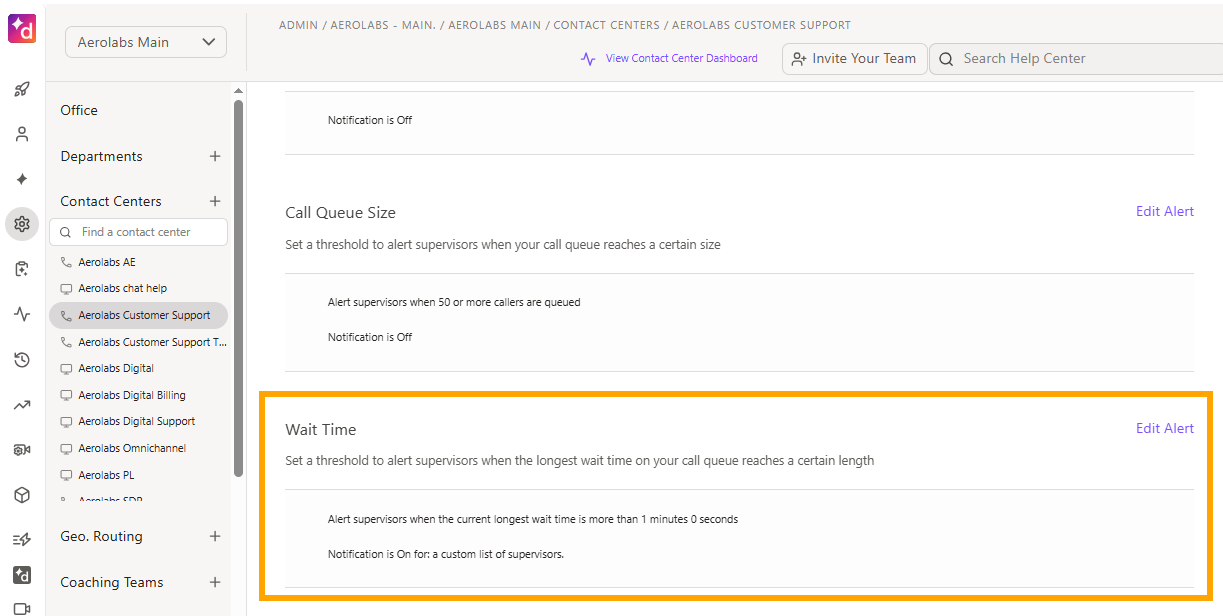This screenshot has width=1223, height=616.
Task: Click the Dialpad logo icon
Action: pos(22,29)
